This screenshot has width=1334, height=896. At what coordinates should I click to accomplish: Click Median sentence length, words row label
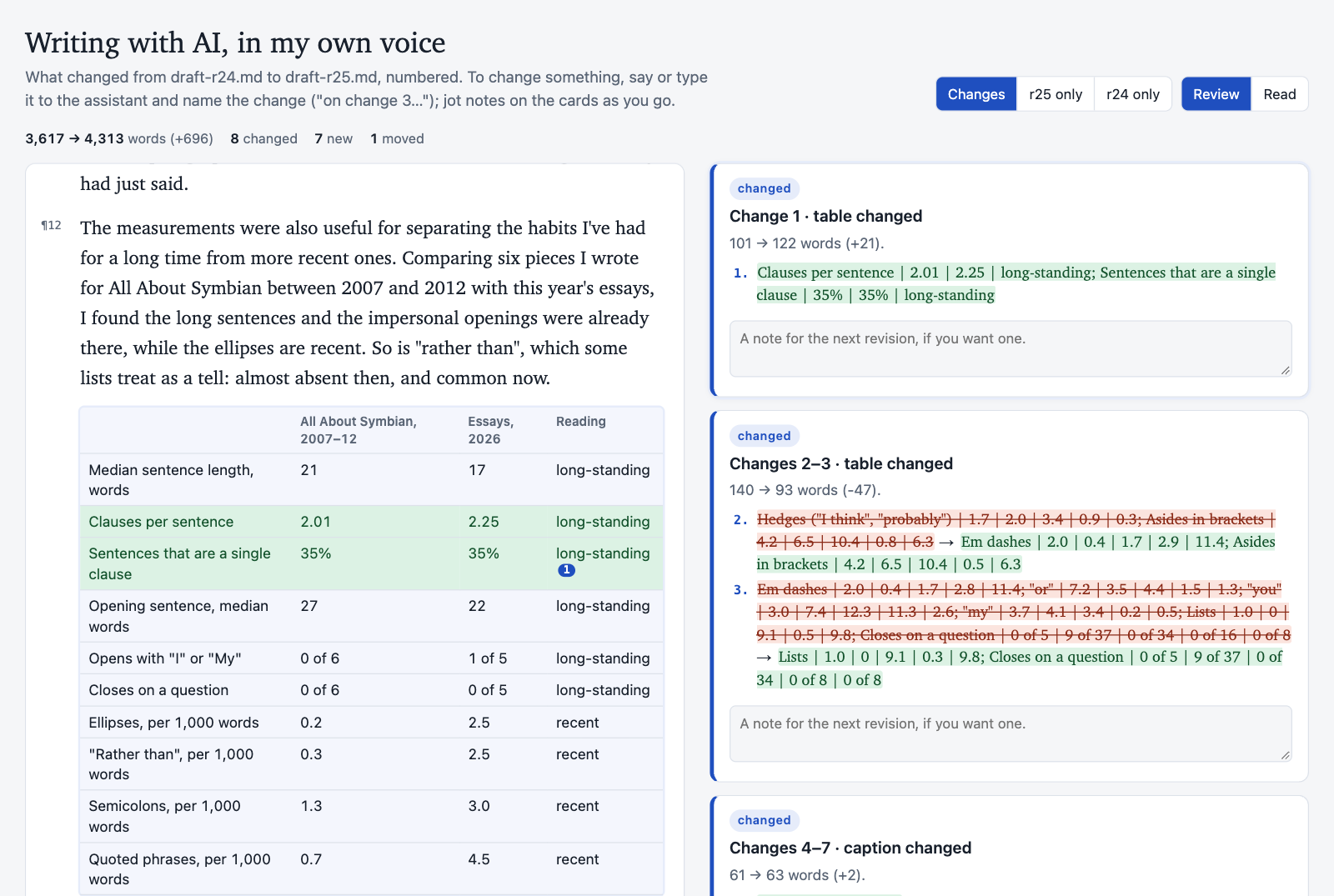pyautogui.click(x=171, y=480)
